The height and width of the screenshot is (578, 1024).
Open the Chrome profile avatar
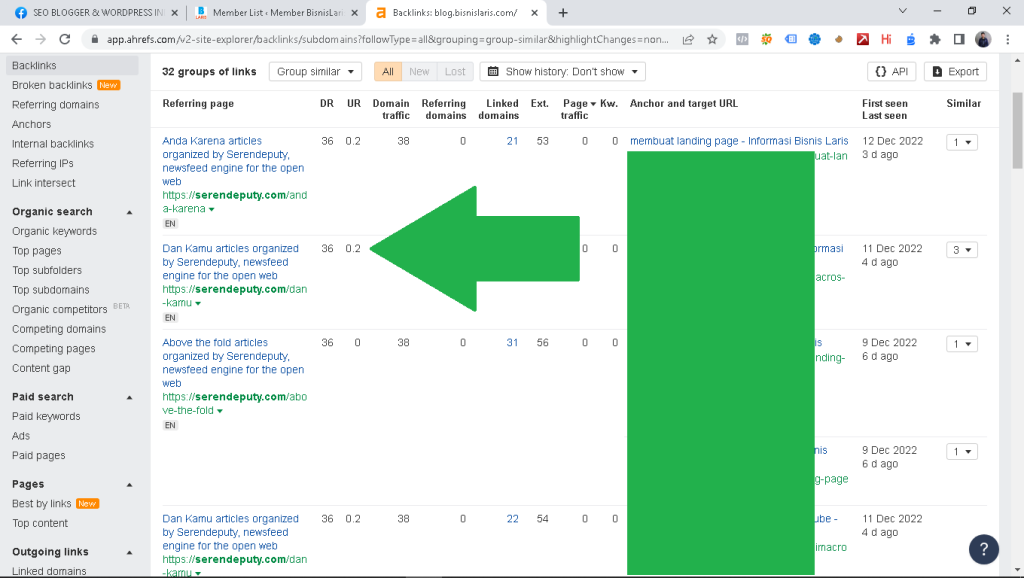point(983,39)
